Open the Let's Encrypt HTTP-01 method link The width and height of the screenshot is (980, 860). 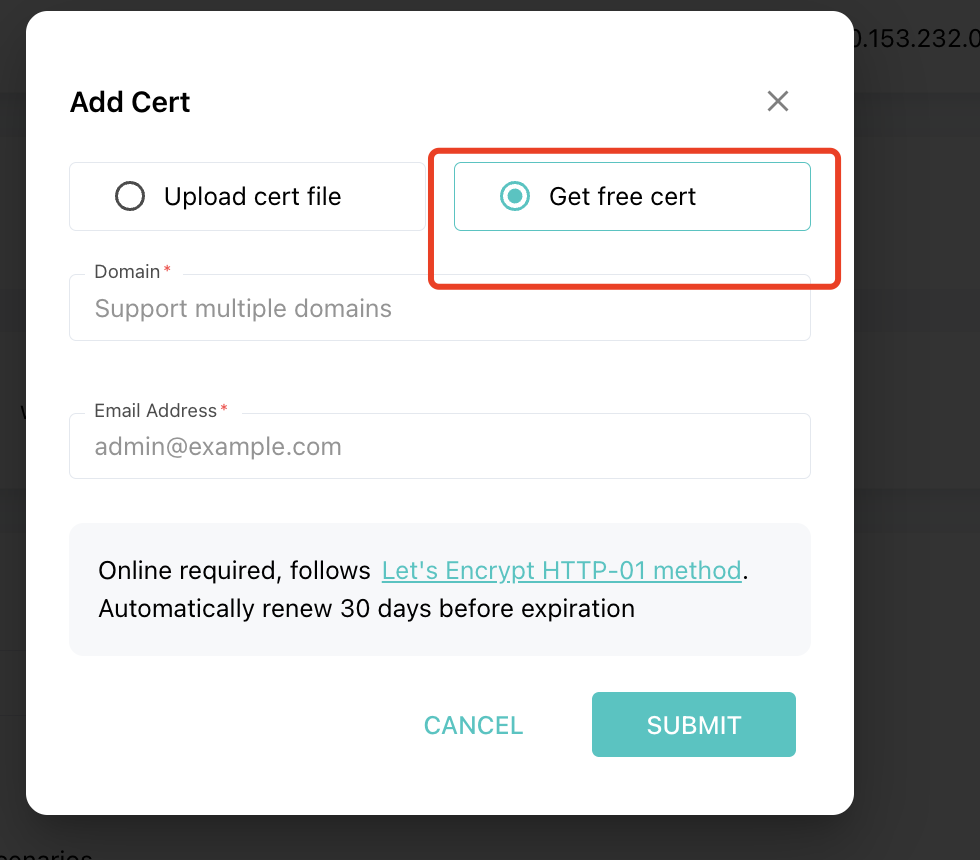click(x=562, y=571)
